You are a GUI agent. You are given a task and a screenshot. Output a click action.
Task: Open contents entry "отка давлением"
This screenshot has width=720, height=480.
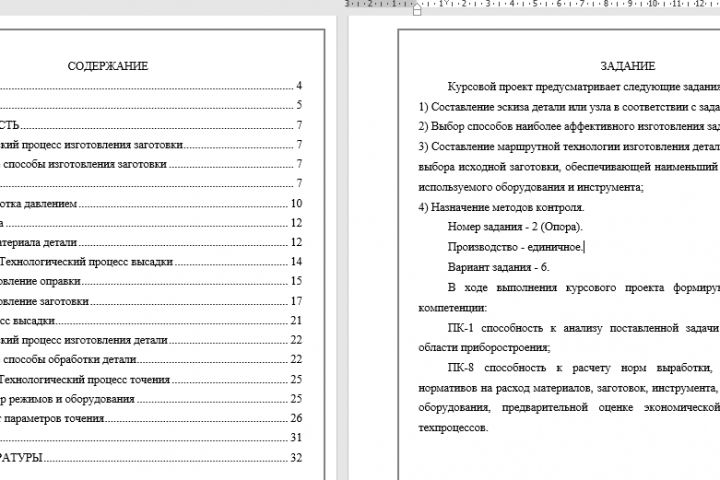(151, 203)
